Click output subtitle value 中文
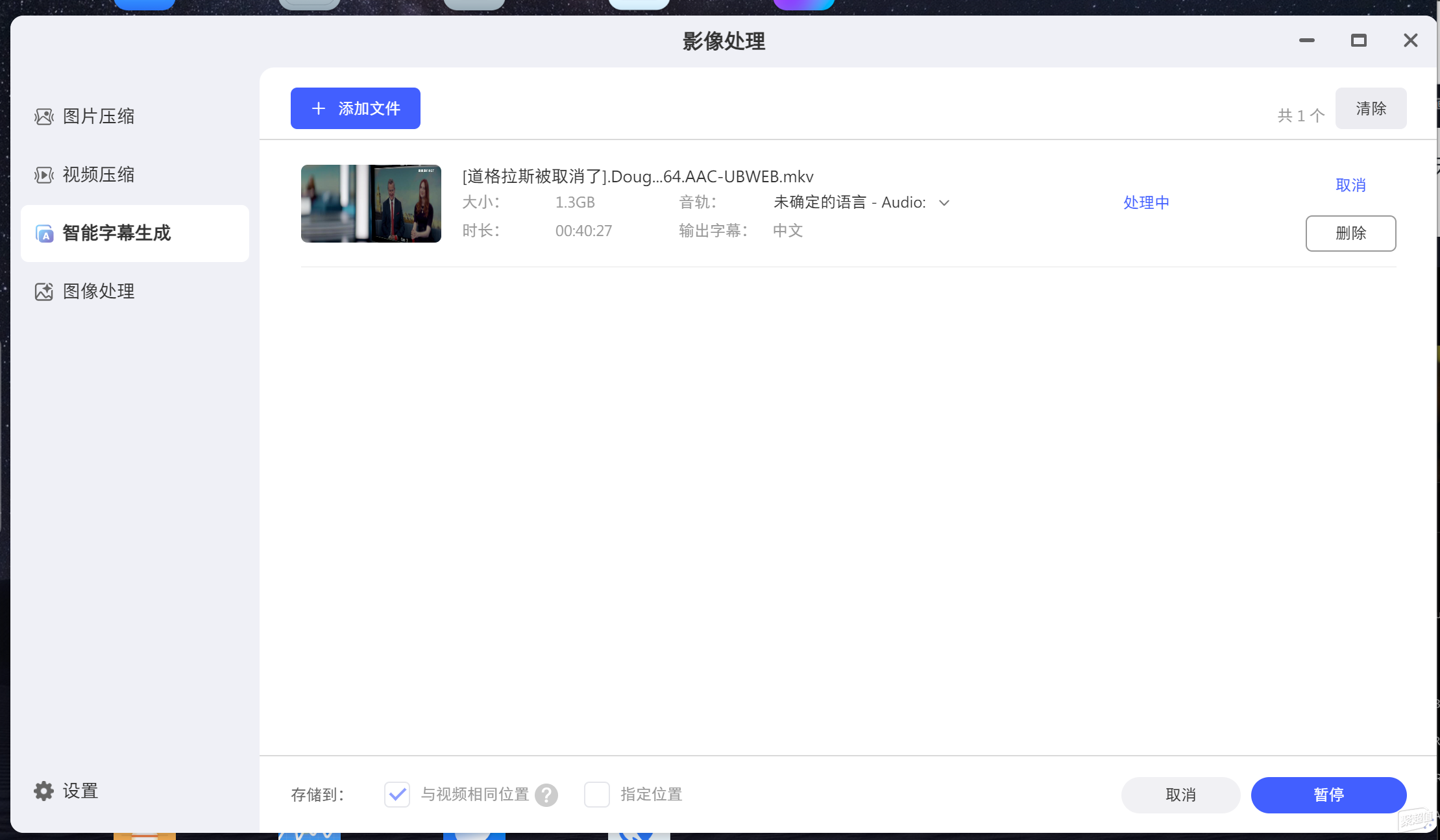Screen dimensions: 1440x840 coord(788,231)
